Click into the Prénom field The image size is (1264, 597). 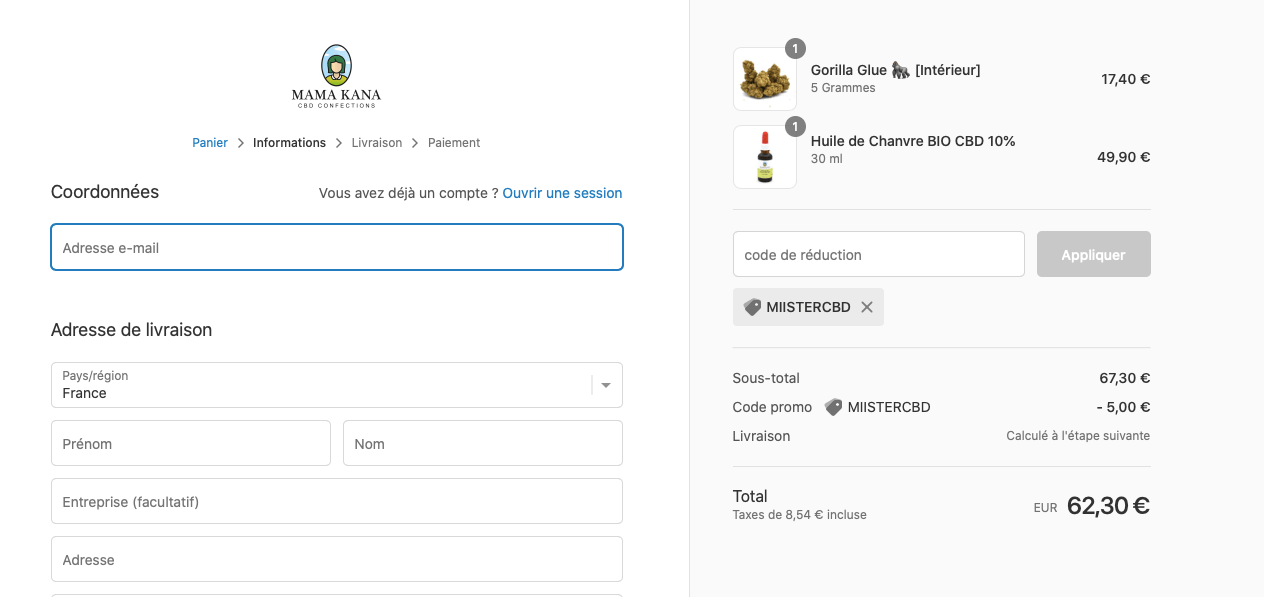(x=191, y=443)
